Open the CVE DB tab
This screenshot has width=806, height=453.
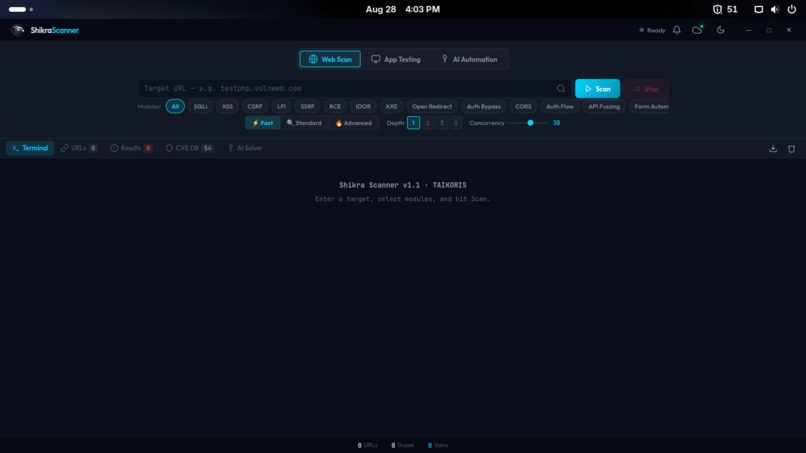pyautogui.click(x=189, y=148)
